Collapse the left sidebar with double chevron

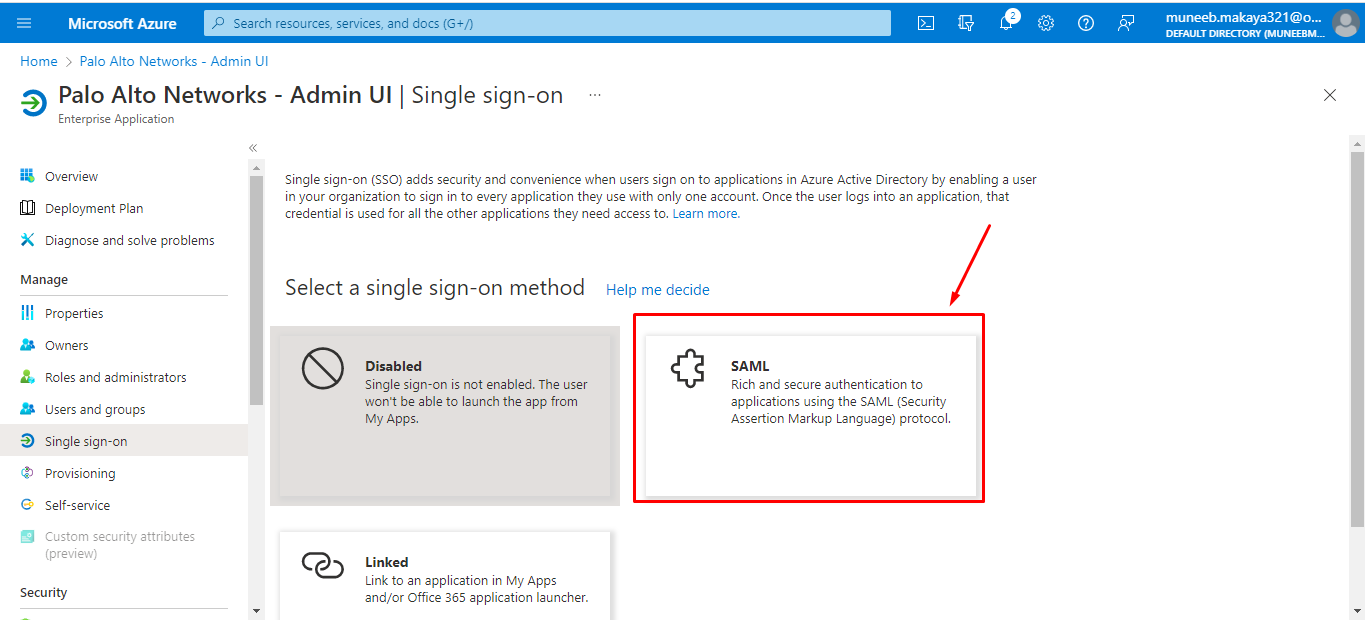[253, 148]
